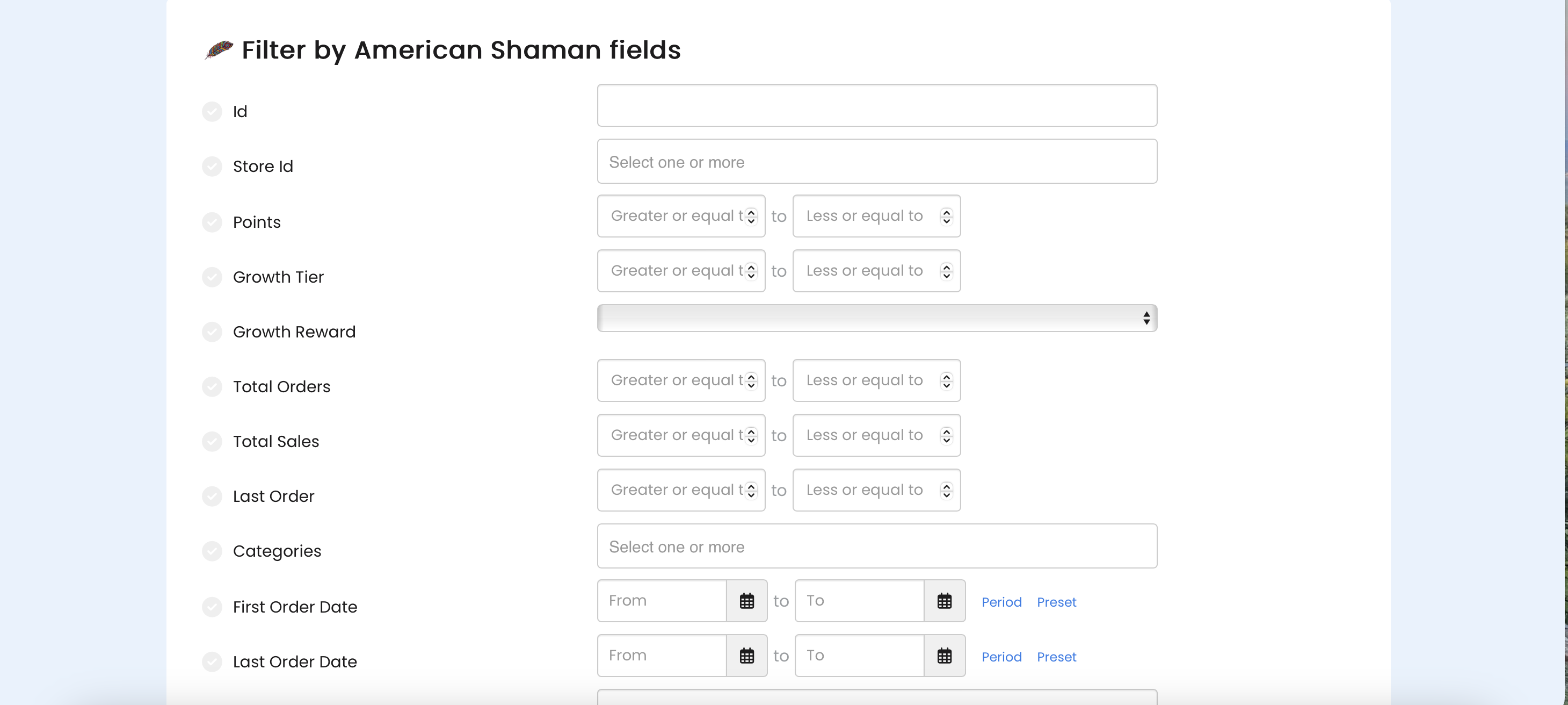The height and width of the screenshot is (705, 1568).
Task: Click the Growth Reward label text
Action: (x=294, y=332)
